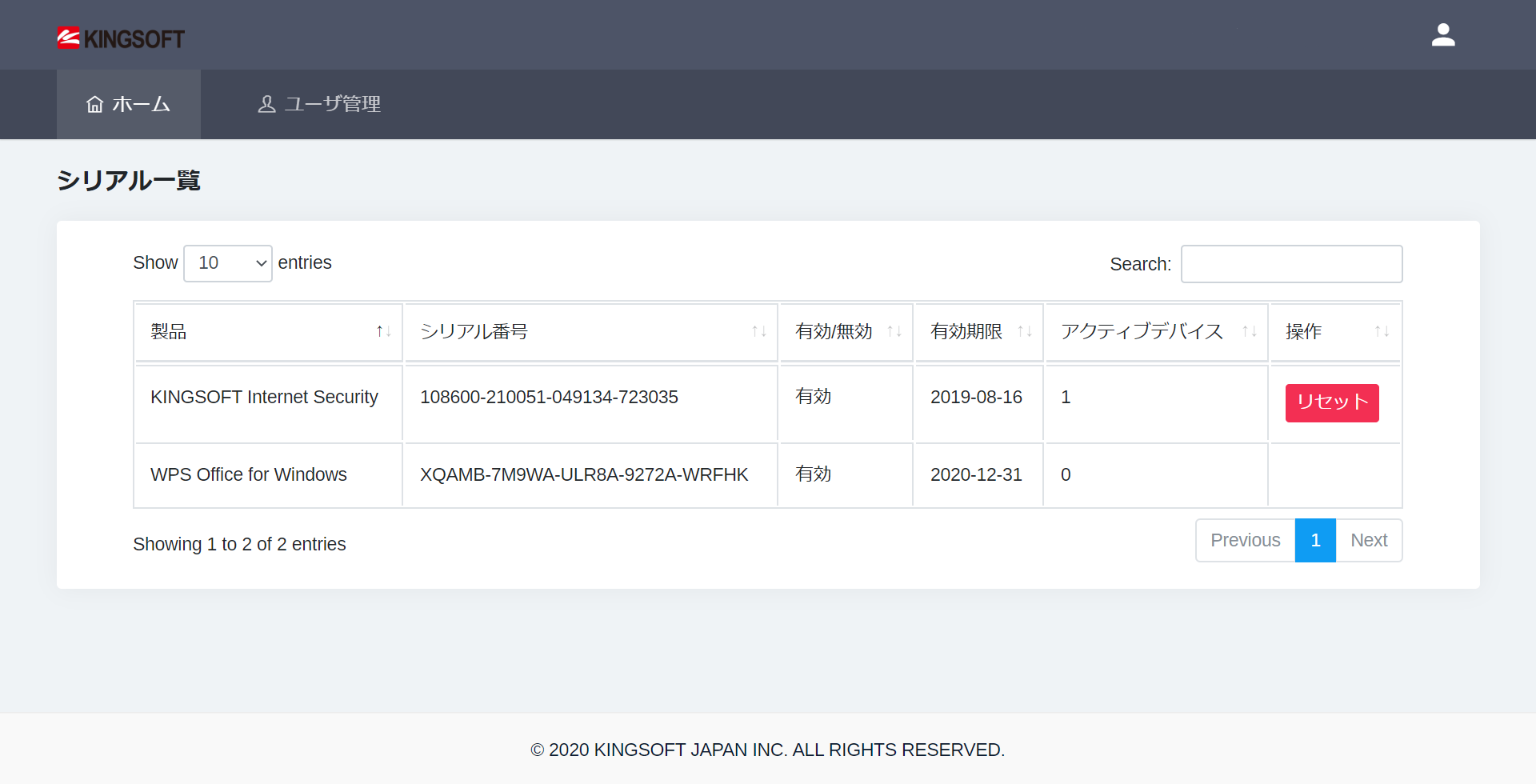1536x784 pixels.
Task: Click expiry date 2020-12-31
Action: [976, 474]
